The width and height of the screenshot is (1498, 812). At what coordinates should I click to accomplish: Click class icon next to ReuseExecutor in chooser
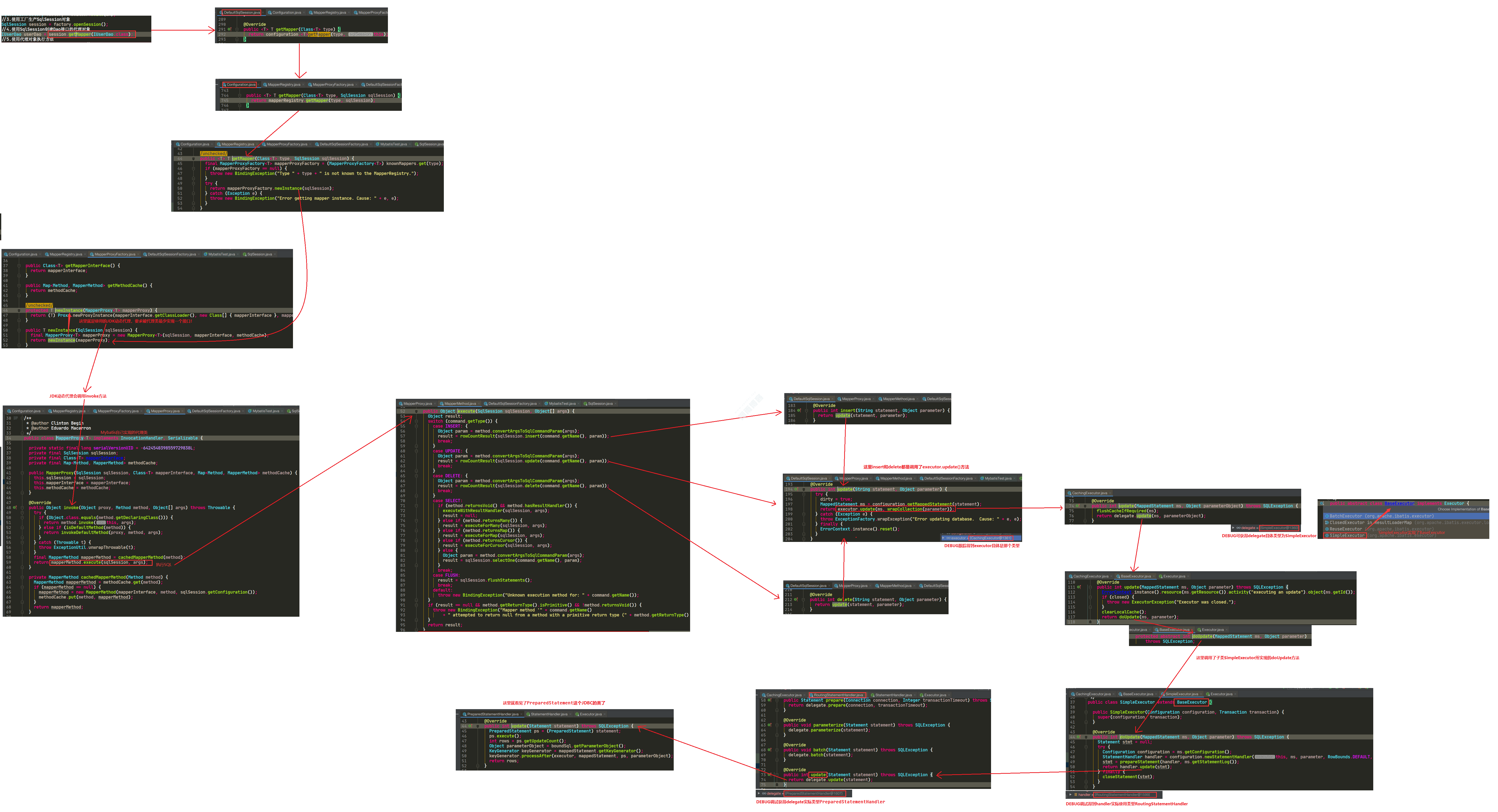coord(1327,529)
